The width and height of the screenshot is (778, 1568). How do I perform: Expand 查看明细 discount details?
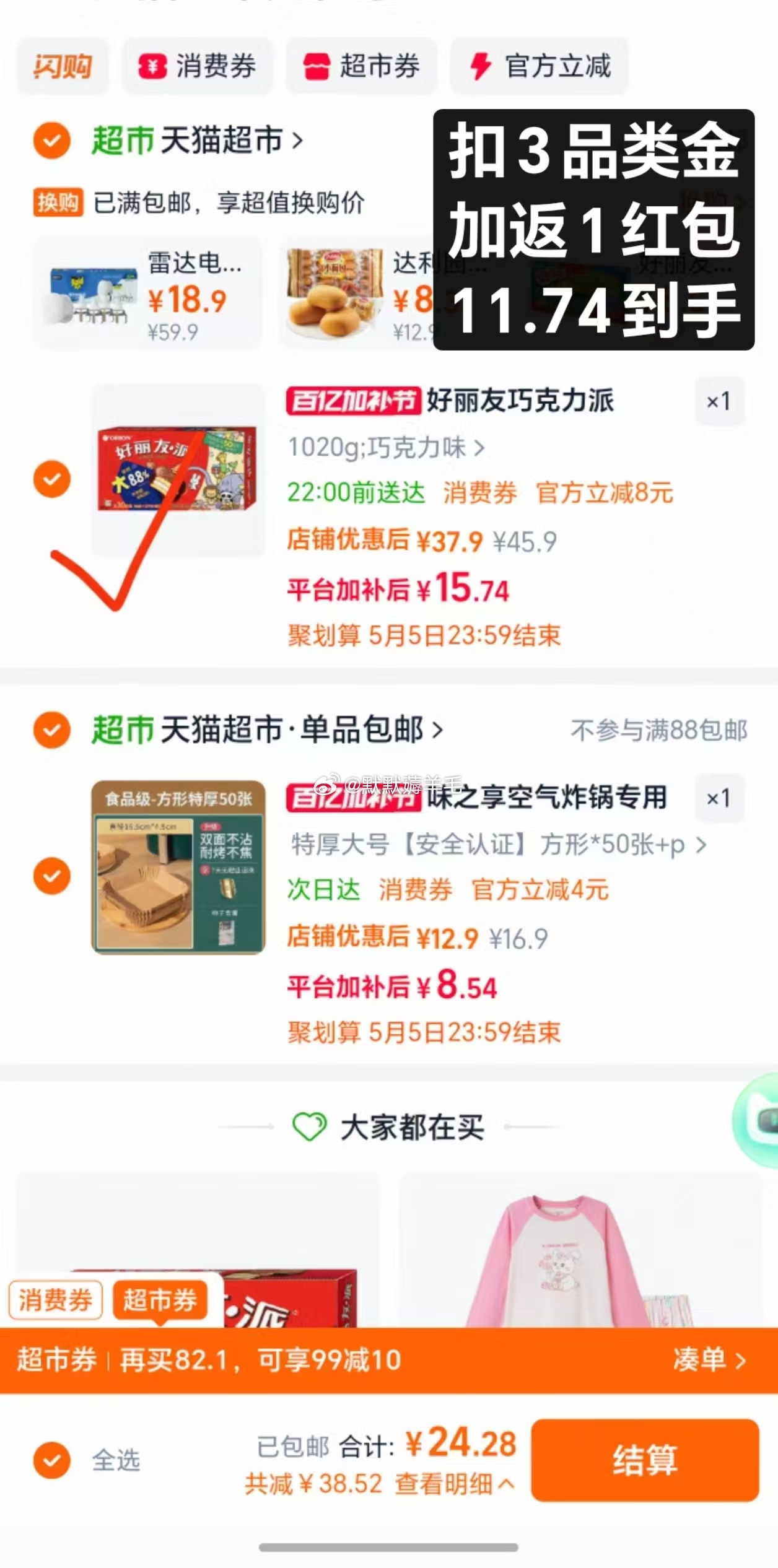coord(454,1484)
